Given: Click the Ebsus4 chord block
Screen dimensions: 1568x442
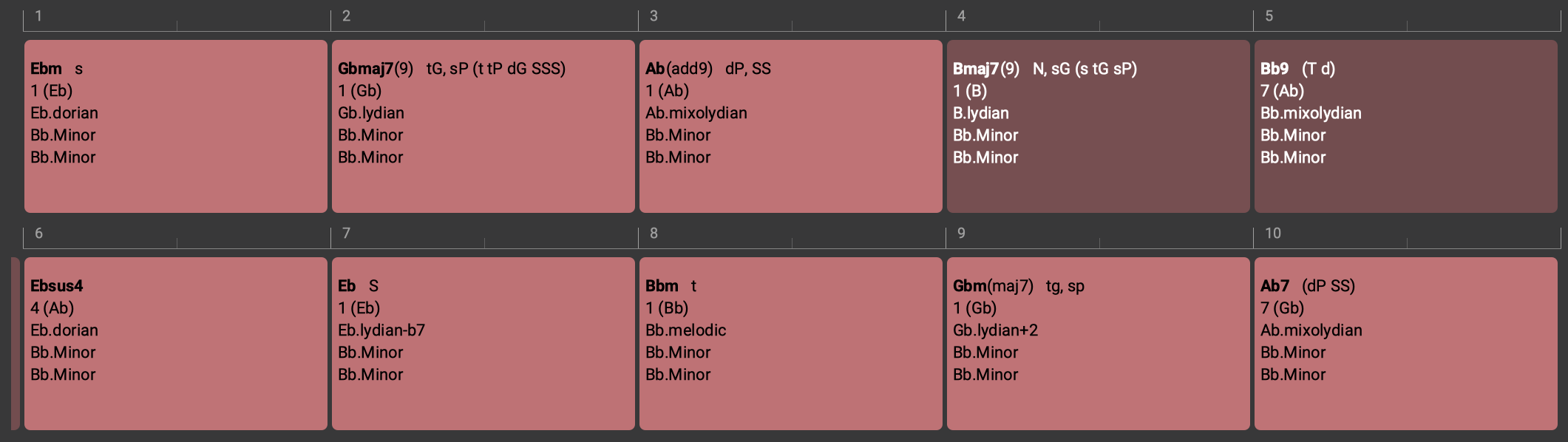Looking at the screenshot, I should coord(175,344).
